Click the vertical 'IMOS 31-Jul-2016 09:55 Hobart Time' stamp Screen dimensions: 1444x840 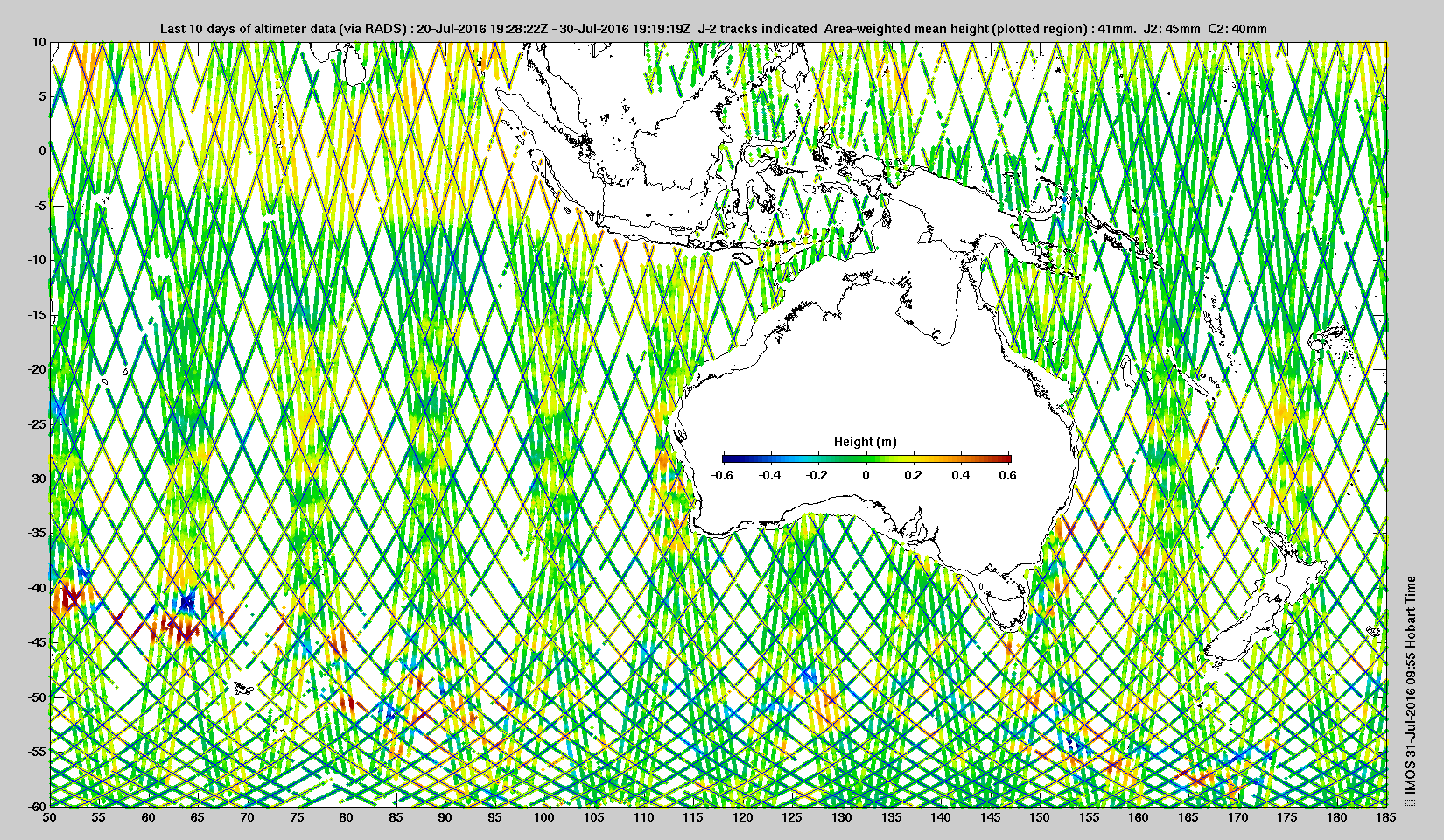tap(1410, 685)
